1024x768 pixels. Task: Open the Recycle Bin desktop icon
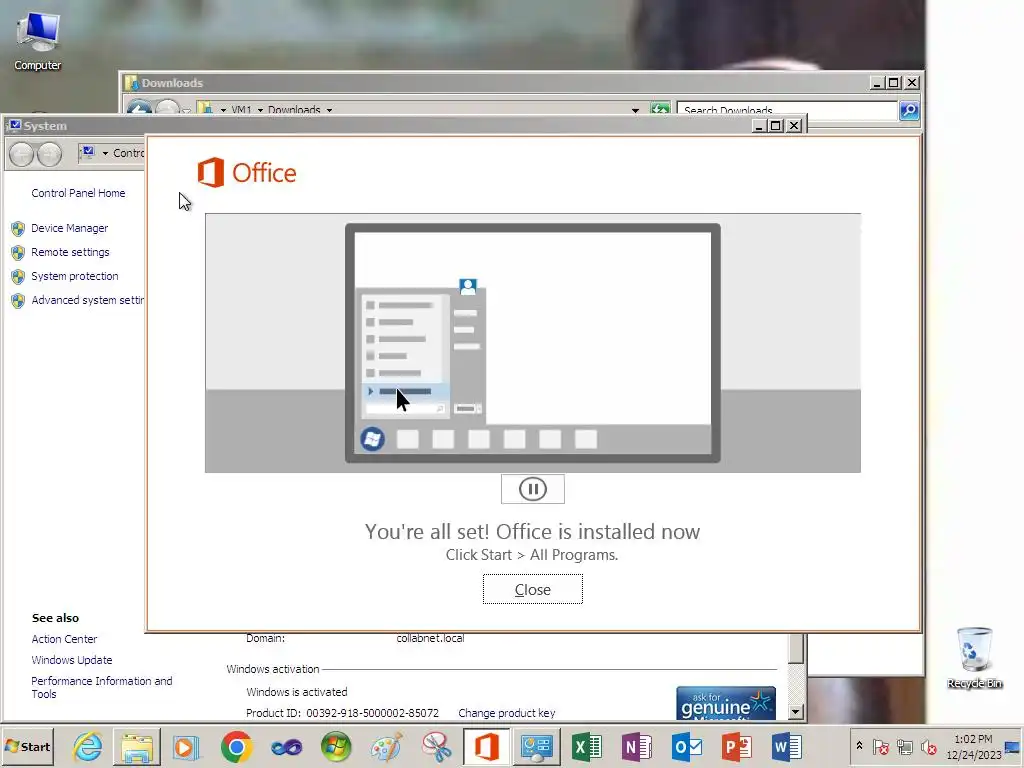tap(974, 657)
